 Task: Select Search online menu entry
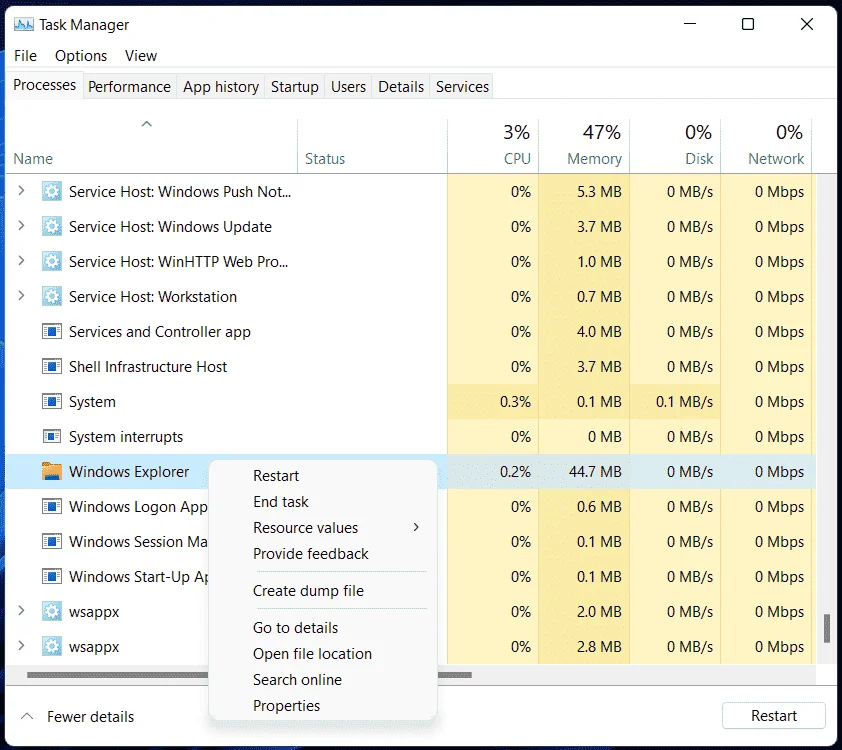click(x=297, y=679)
